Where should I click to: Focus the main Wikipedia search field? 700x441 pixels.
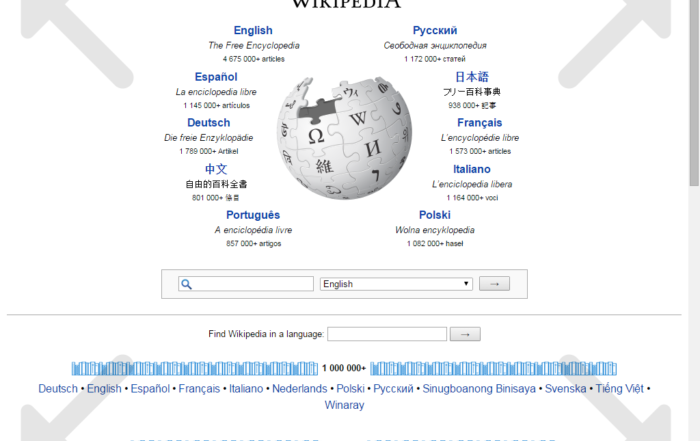point(246,284)
